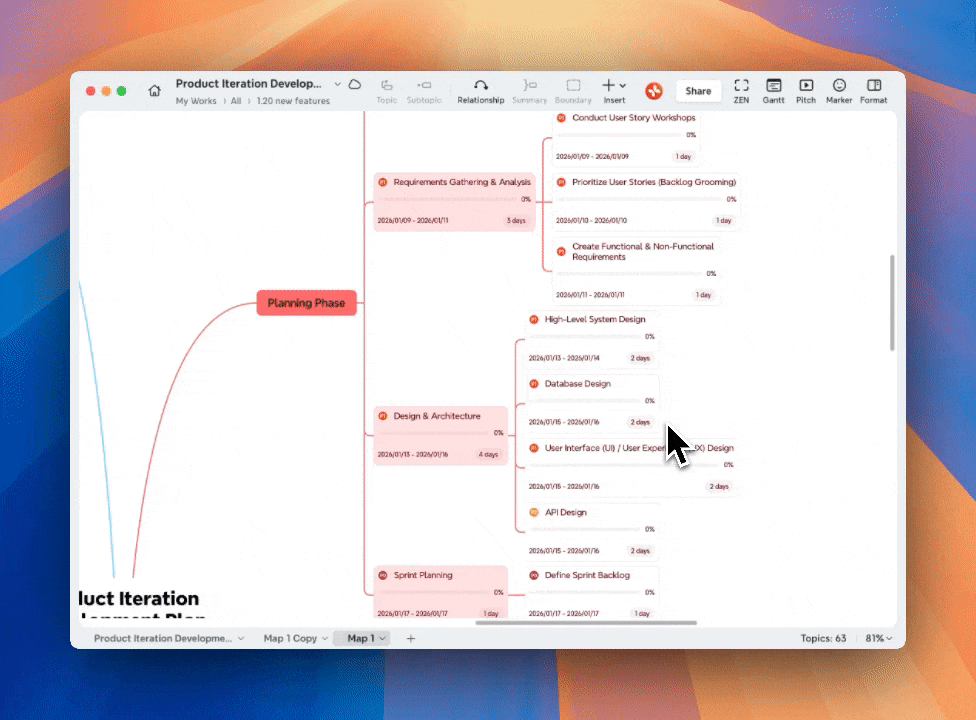Image resolution: width=976 pixels, height=720 pixels.
Task: Expand the document title dropdown arrow
Action: click(x=337, y=84)
